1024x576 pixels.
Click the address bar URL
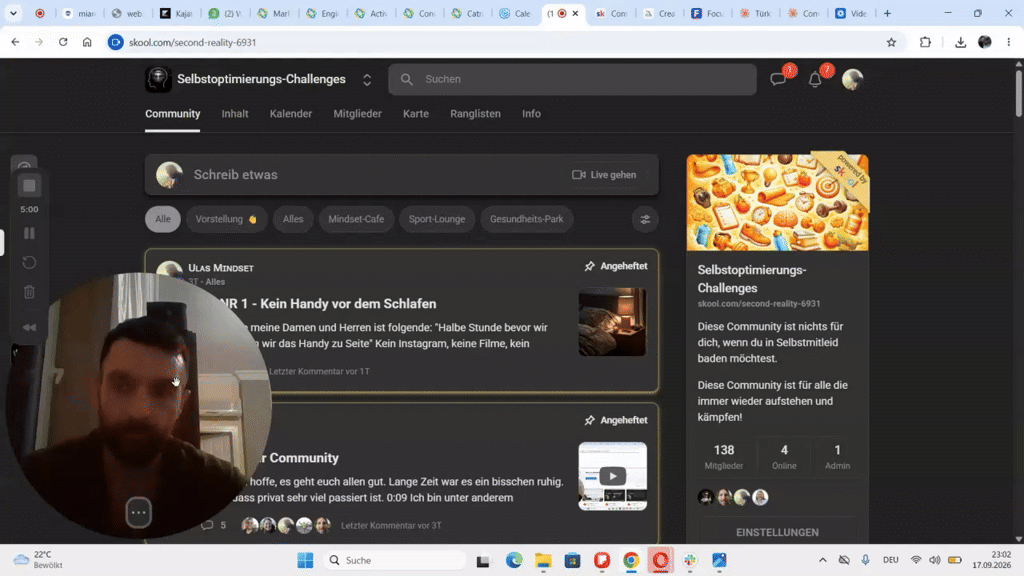192,42
